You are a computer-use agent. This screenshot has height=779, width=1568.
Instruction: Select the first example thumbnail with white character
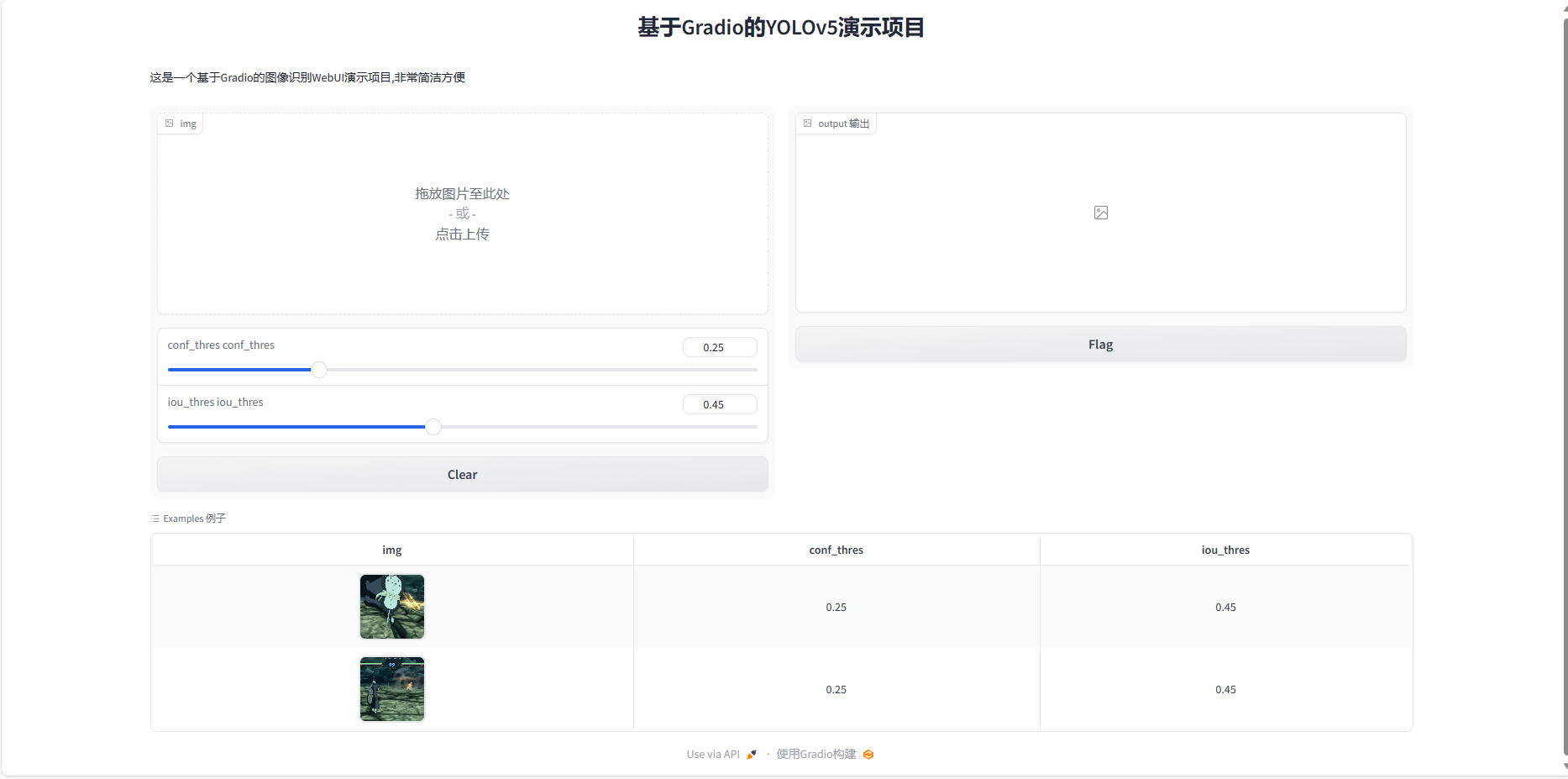(x=392, y=607)
